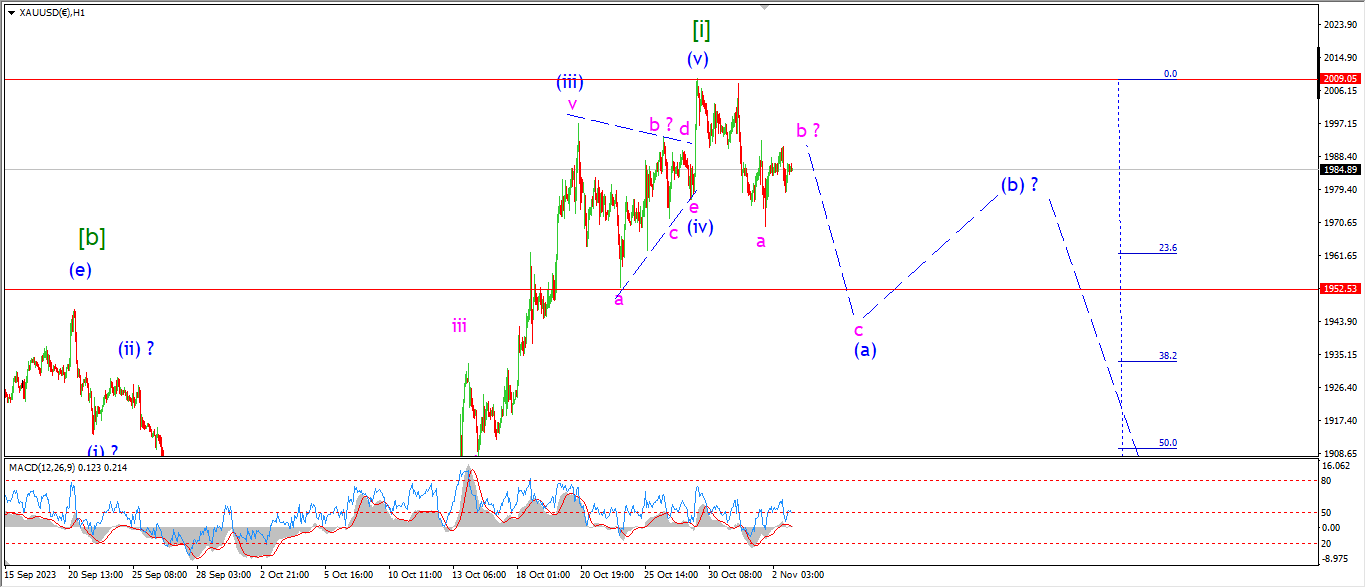The height and width of the screenshot is (588, 1366).
Task: Click the 16.062 MACD scale value
Action: pyautogui.click(x=1336, y=466)
